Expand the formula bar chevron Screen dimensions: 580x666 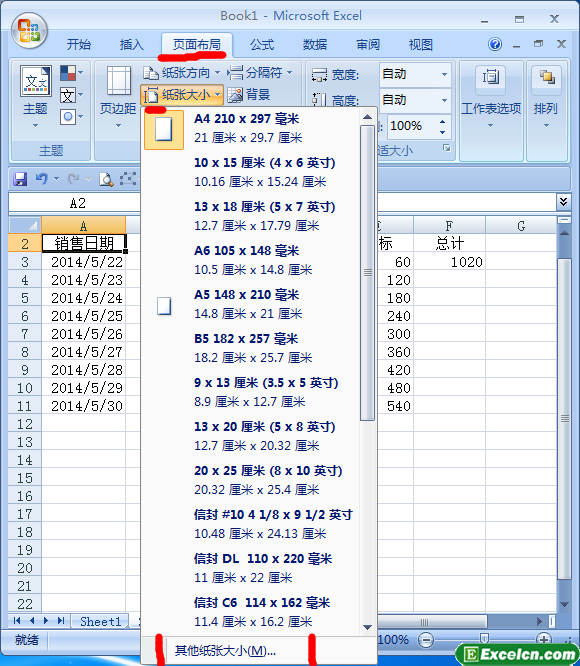[x=563, y=202]
